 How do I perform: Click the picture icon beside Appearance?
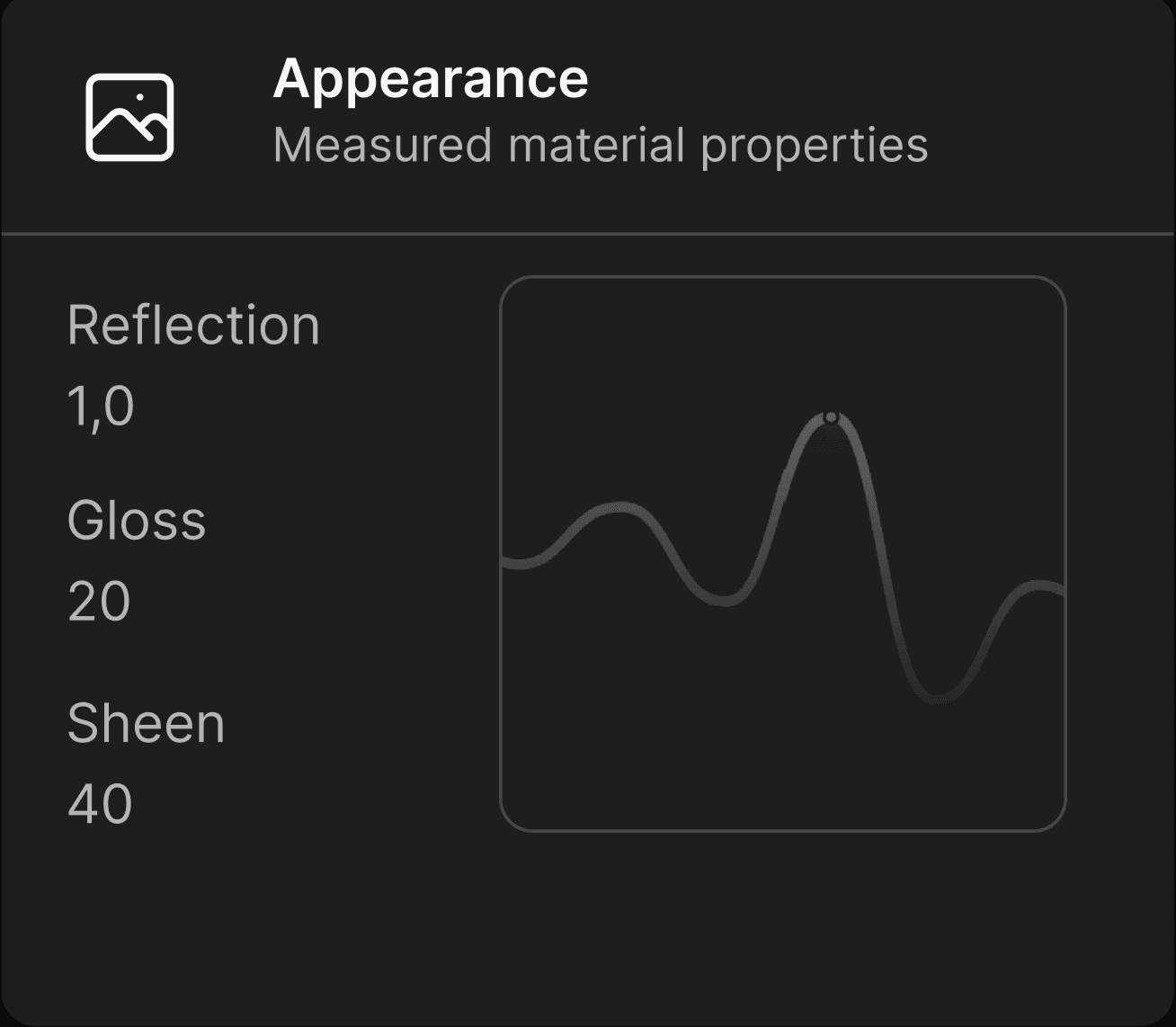(x=129, y=118)
